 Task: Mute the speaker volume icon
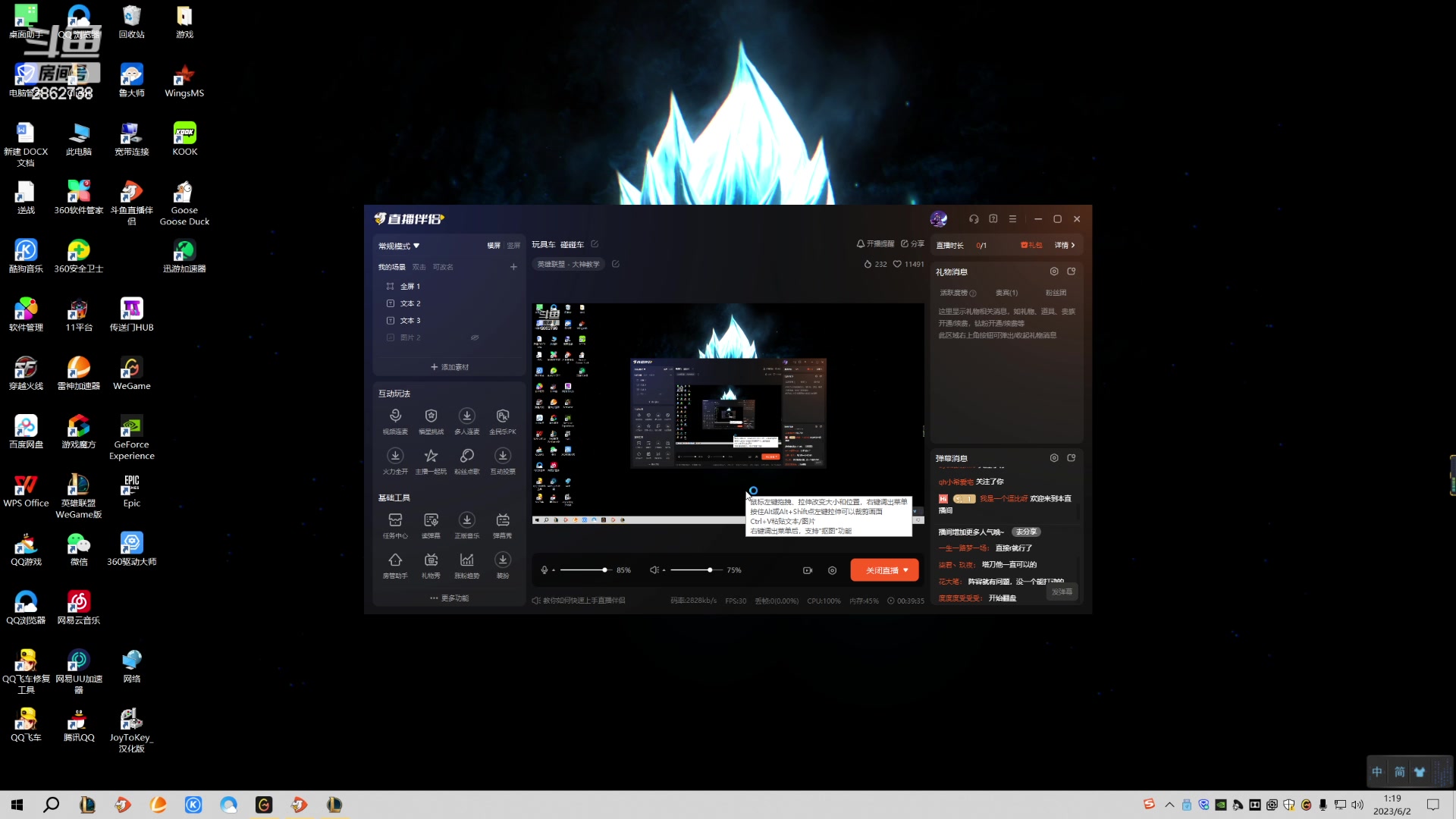tap(654, 570)
